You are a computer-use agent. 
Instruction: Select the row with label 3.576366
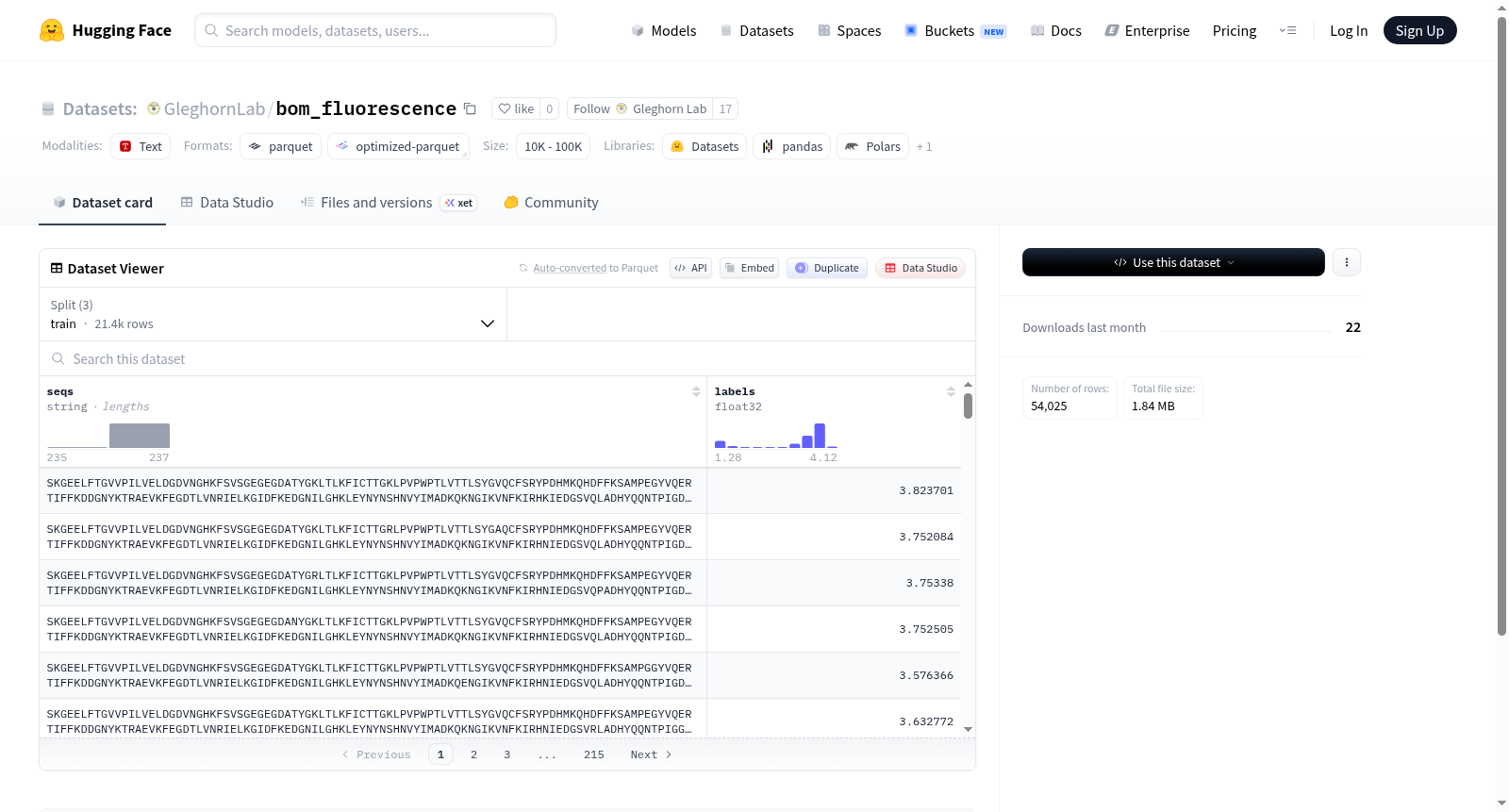tap(500, 675)
